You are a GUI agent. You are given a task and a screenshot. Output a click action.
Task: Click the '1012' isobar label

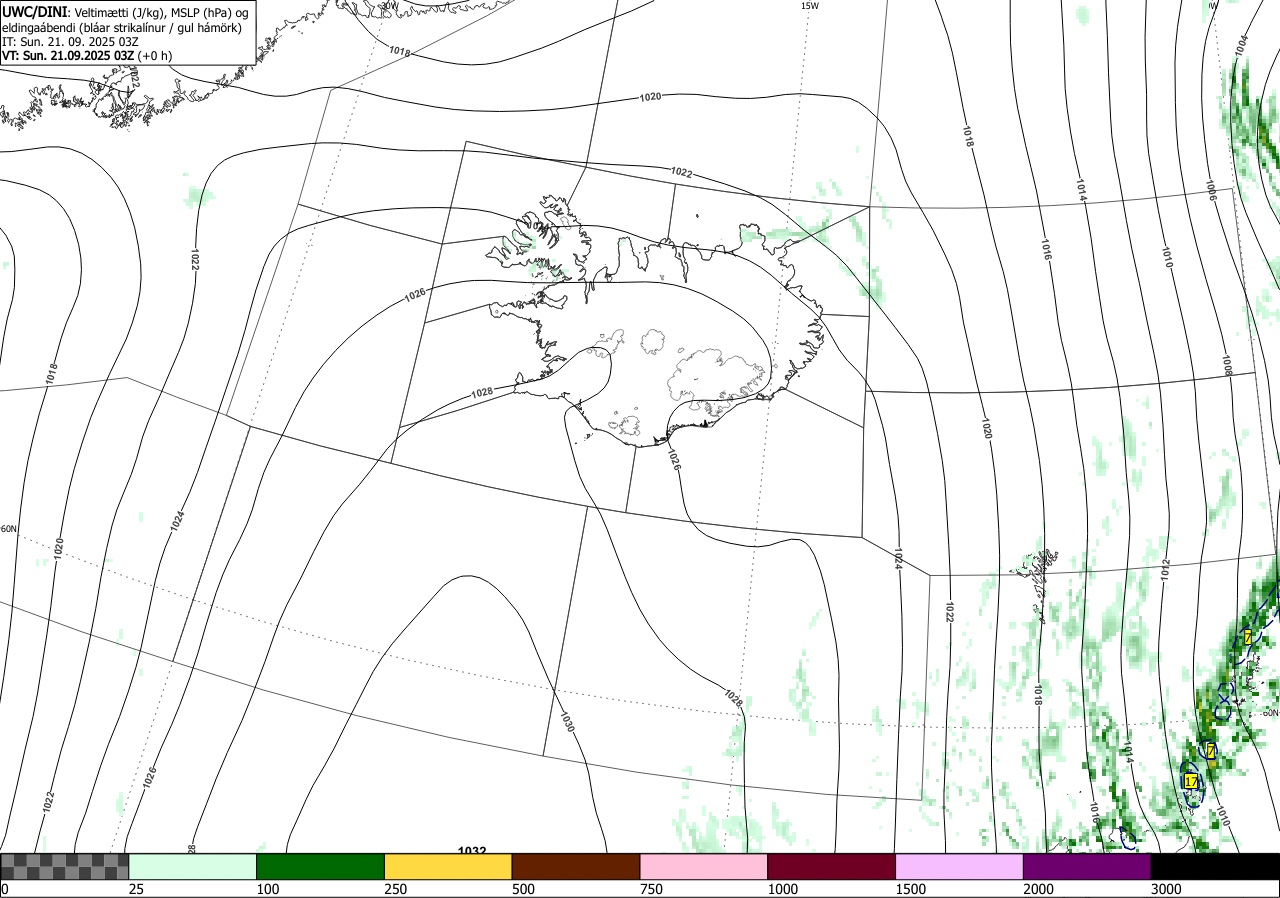click(x=1166, y=571)
